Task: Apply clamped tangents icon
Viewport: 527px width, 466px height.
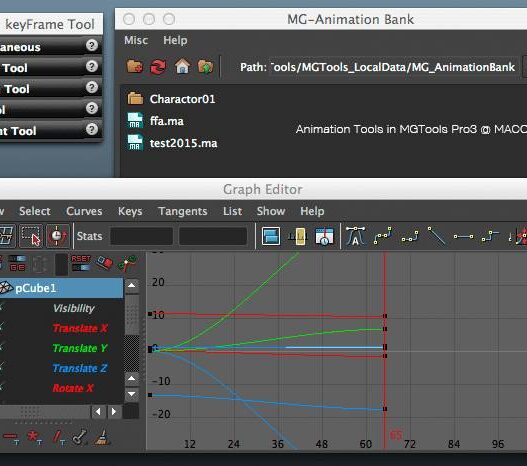Action: (410, 236)
